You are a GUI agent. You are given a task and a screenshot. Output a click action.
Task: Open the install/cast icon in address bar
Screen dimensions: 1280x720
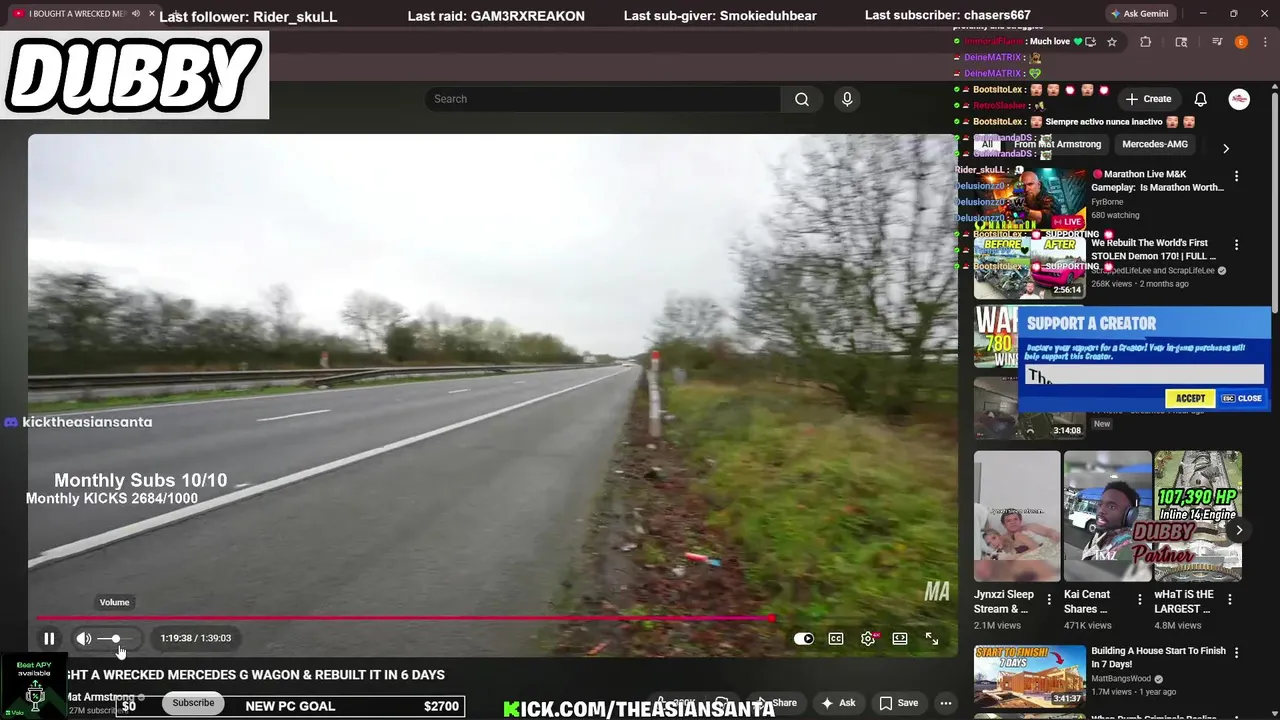(1090, 42)
